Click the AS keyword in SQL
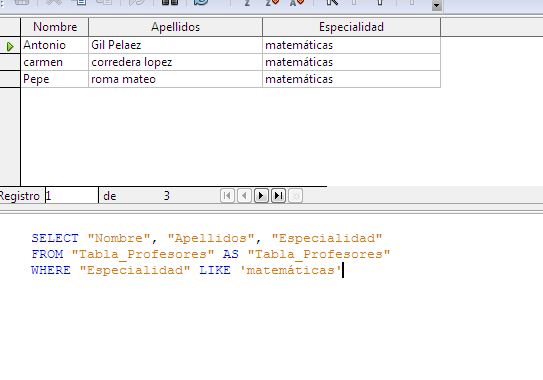This screenshot has height=380, width=543. click(231, 254)
